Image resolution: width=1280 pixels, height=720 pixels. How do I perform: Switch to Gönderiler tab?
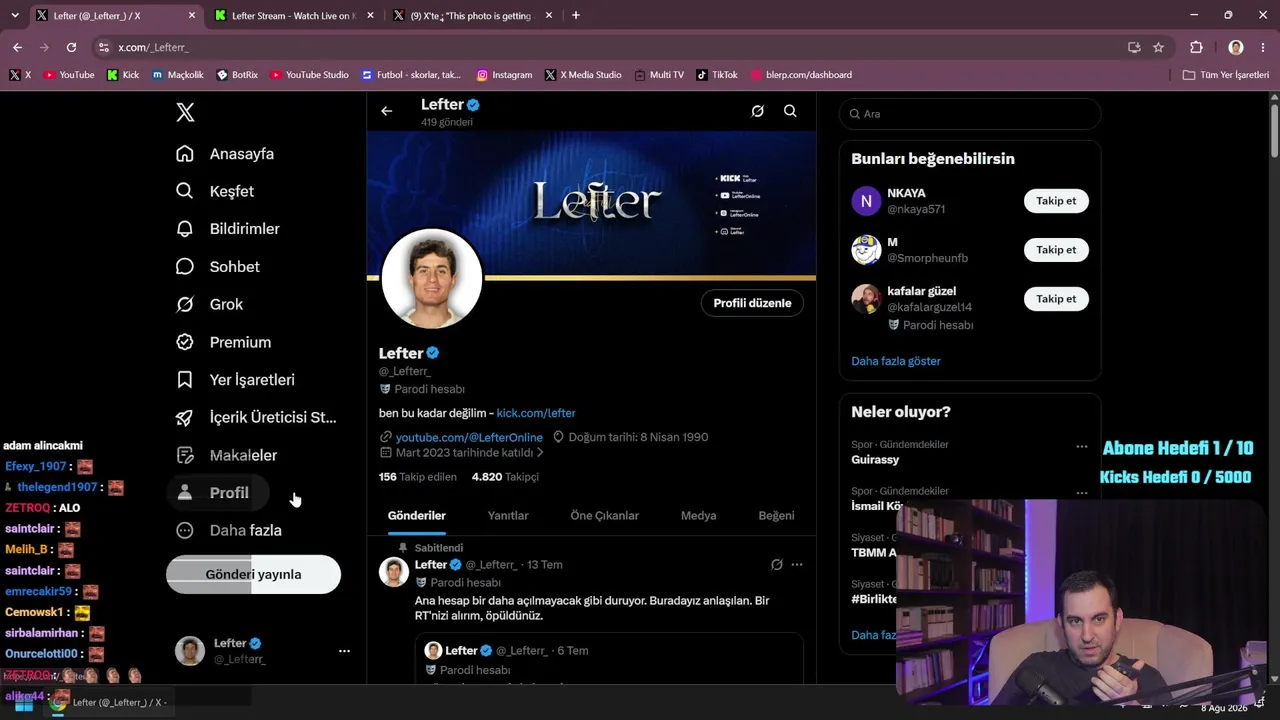click(x=416, y=516)
